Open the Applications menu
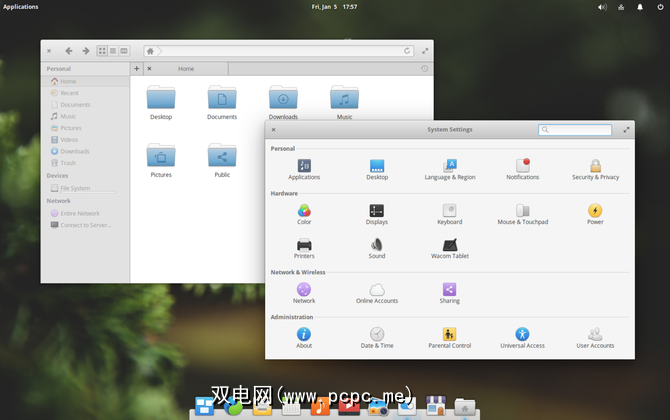 [21, 7]
